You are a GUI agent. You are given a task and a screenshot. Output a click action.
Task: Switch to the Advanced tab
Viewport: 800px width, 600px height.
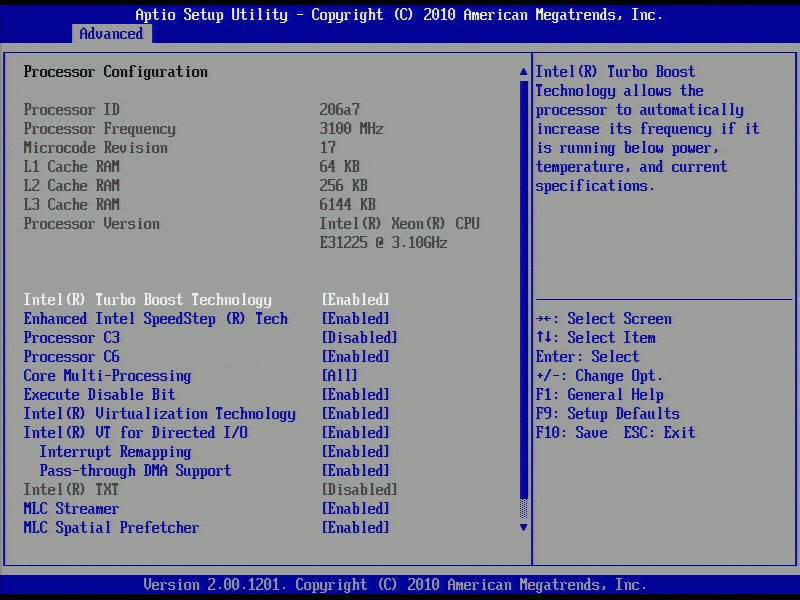[111, 34]
